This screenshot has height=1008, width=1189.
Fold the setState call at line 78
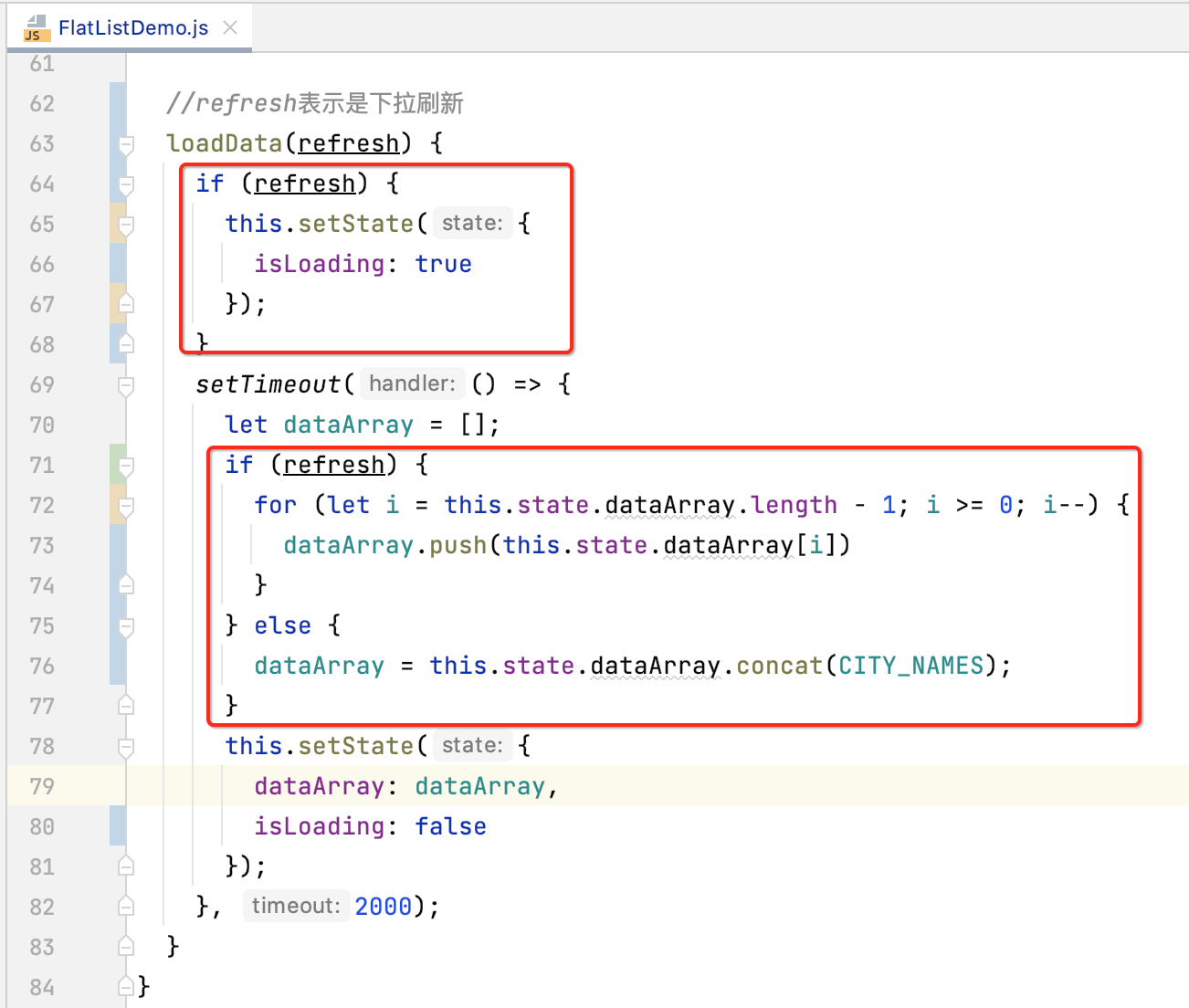(126, 747)
